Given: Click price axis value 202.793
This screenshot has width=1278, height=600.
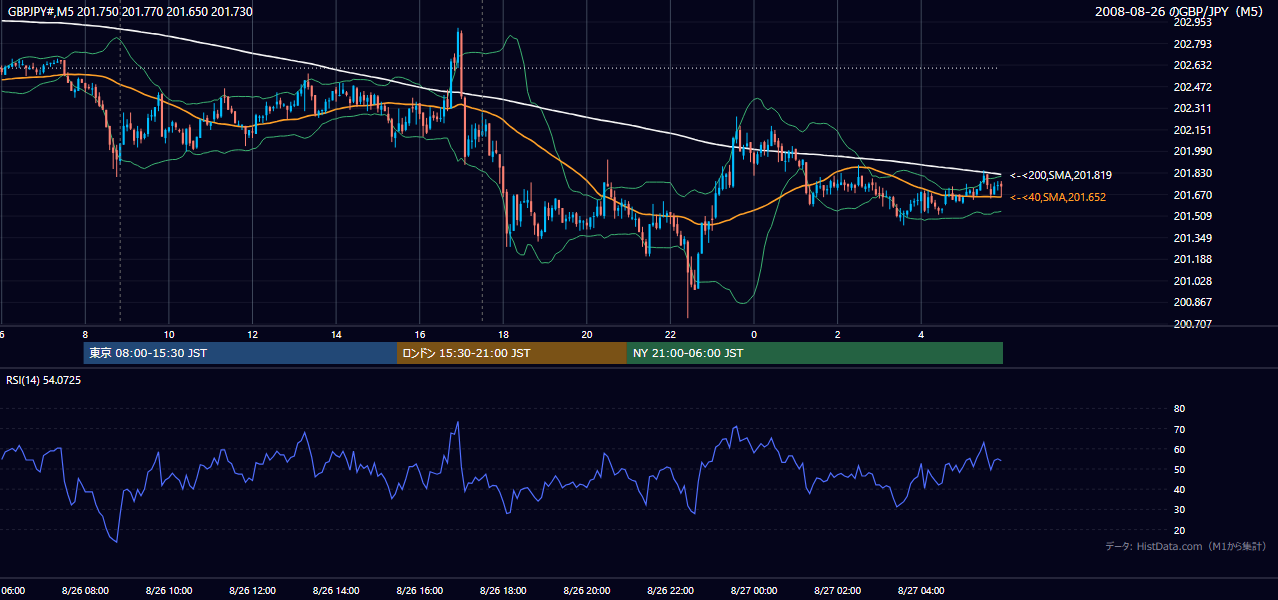Looking at the screenshot, I should point(1193,44).
